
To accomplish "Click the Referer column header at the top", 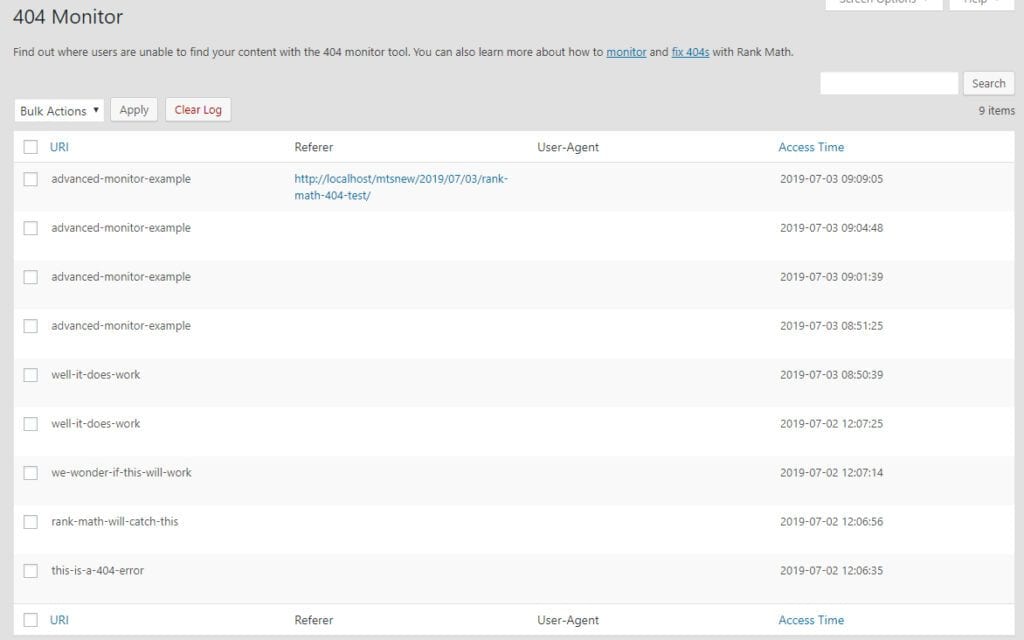I will click(x=313, y=147).
